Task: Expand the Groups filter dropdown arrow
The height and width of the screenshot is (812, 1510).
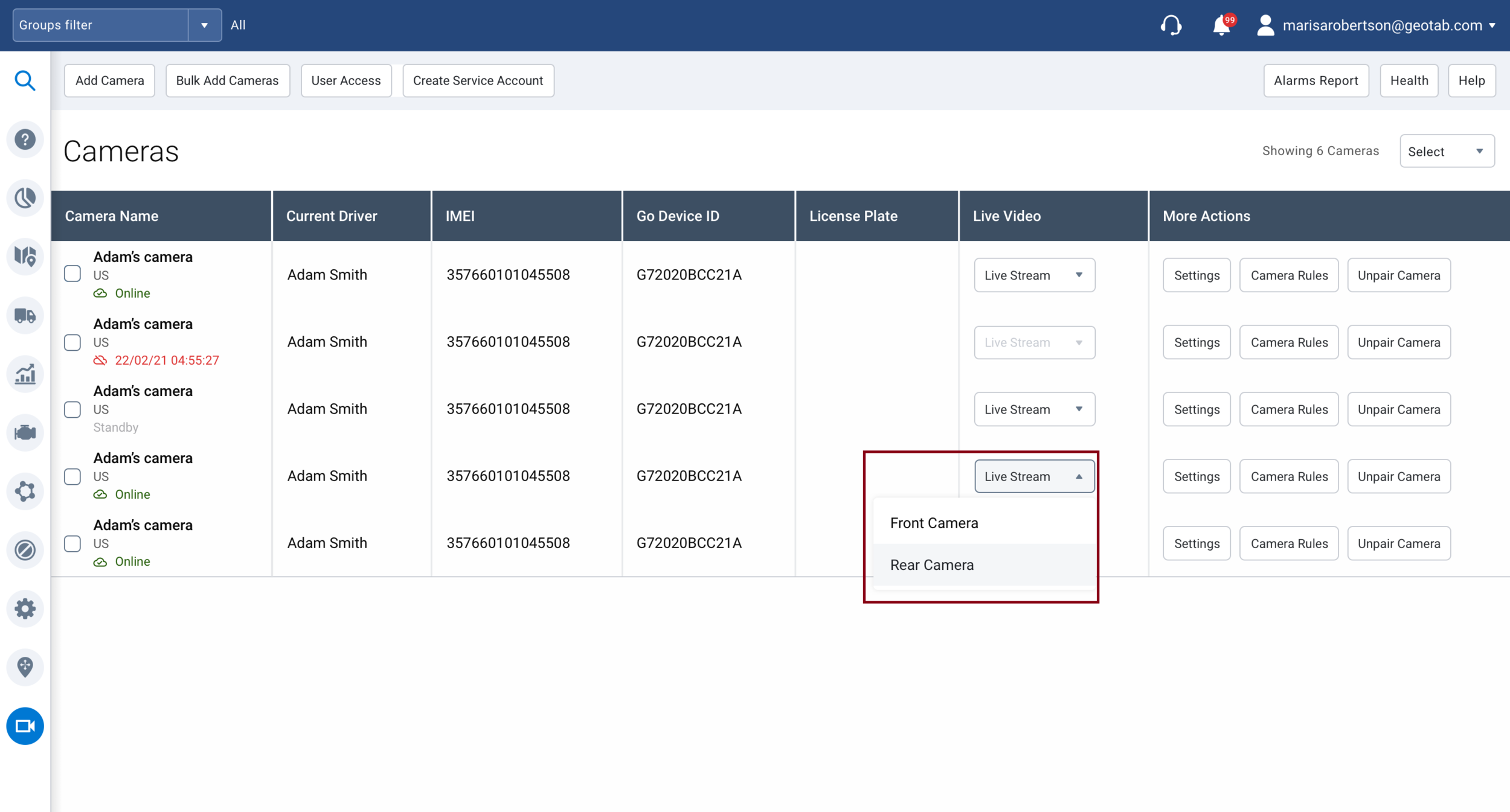Action: pos(205,25)
